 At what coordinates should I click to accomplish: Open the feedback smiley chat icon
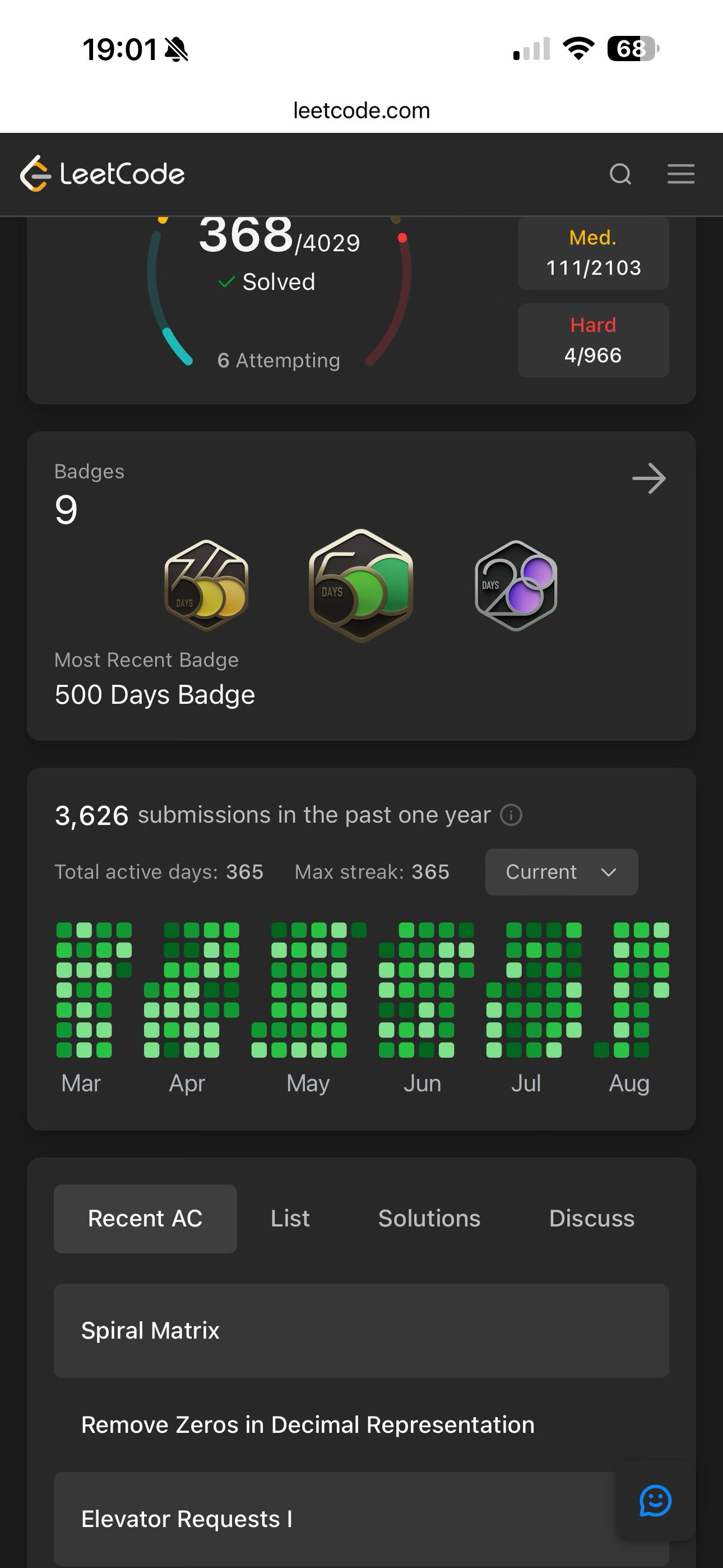[655, 1501]
